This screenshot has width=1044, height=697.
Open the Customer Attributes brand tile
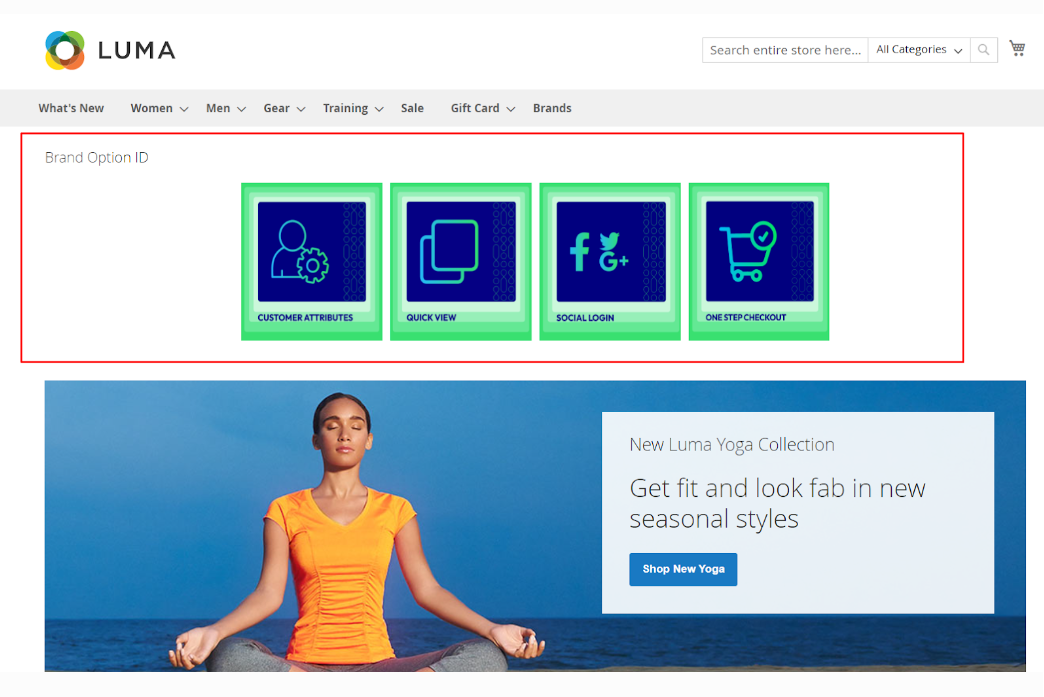(x=311, y=261)
